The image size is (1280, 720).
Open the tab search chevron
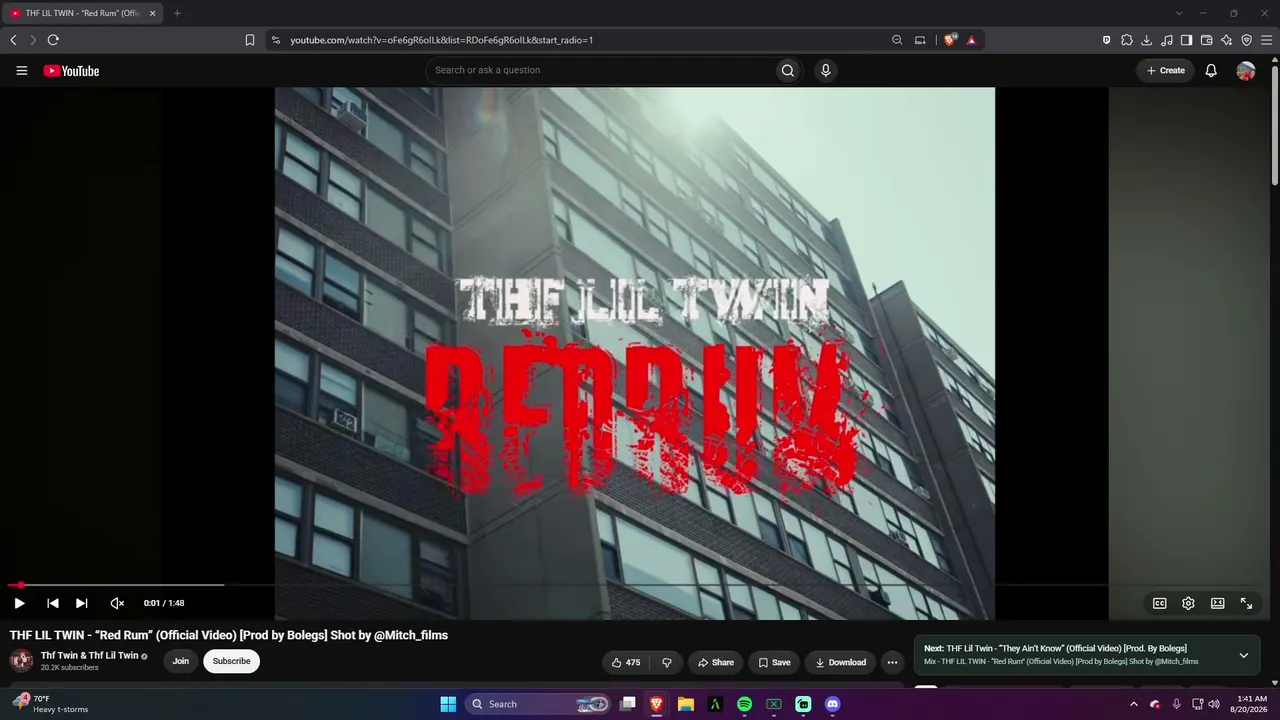point(1179,13)
